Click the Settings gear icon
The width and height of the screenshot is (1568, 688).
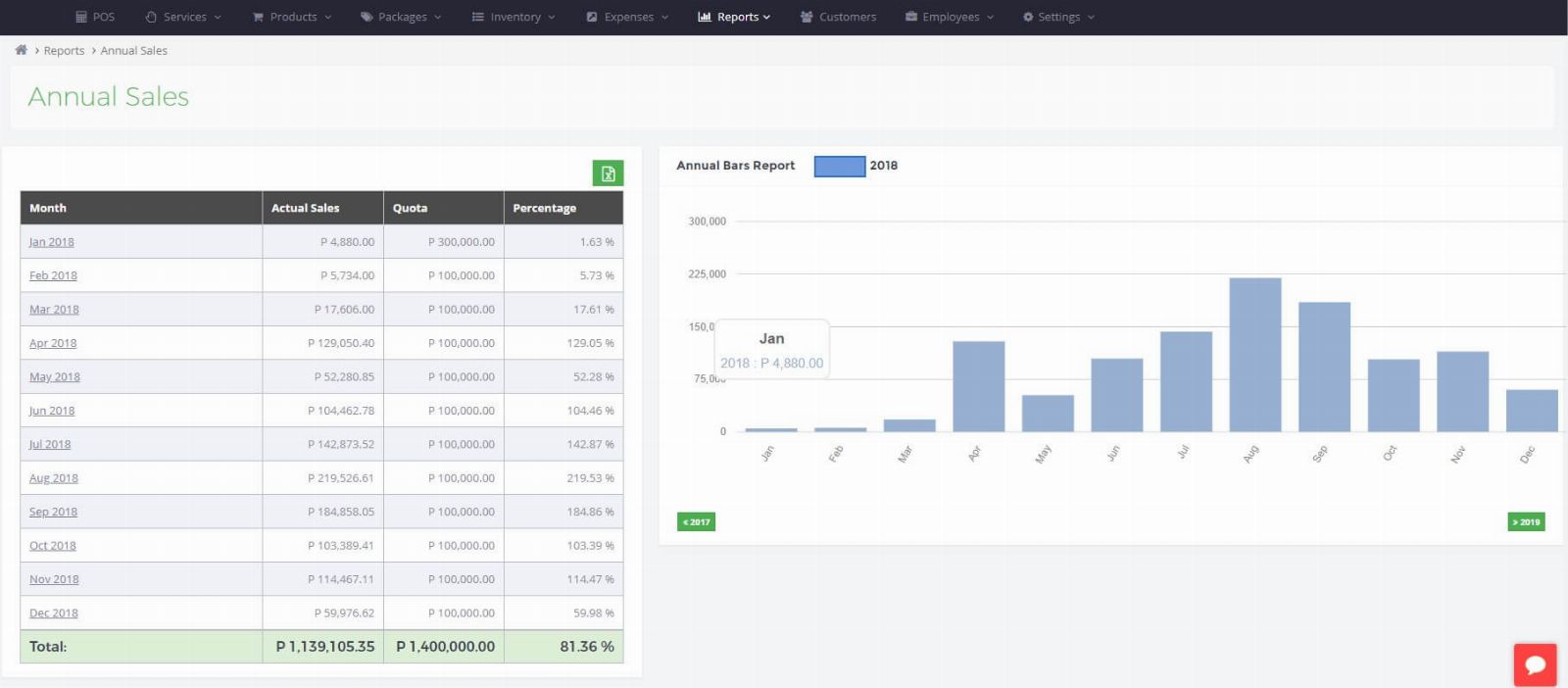tap(1028, 17)
